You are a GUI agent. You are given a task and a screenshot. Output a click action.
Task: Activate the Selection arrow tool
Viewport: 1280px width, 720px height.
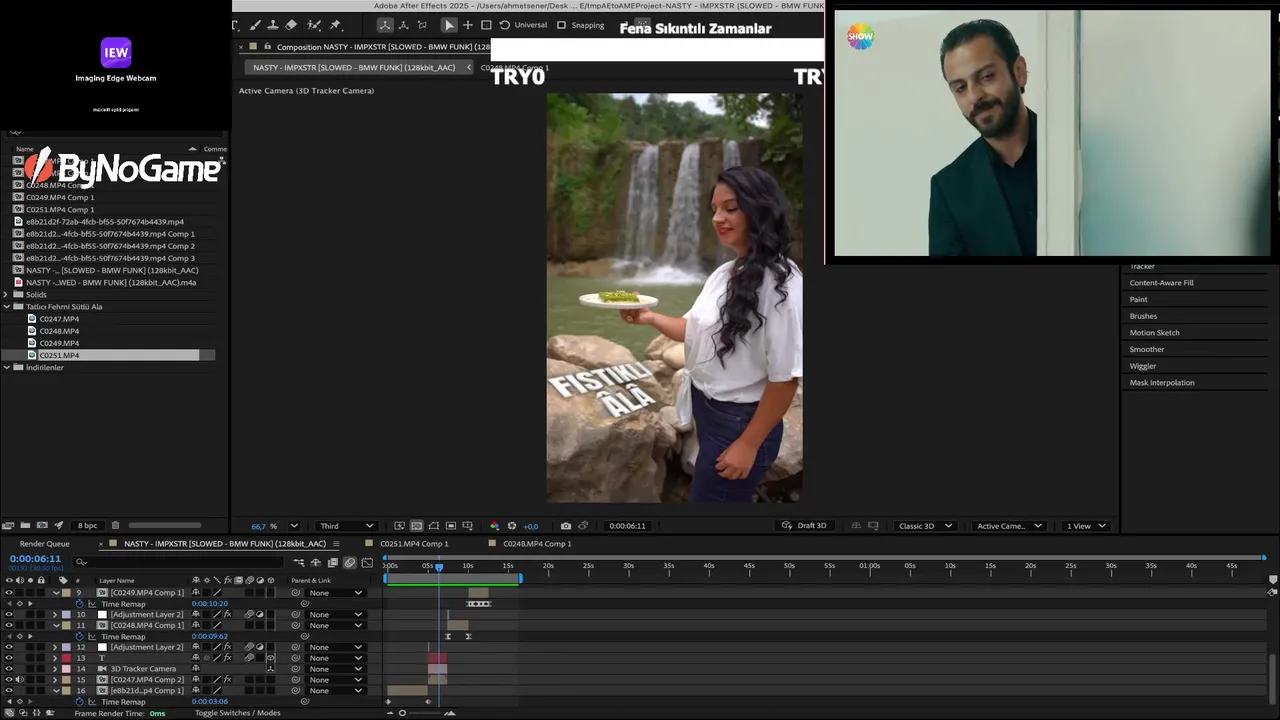pos(449,25)
